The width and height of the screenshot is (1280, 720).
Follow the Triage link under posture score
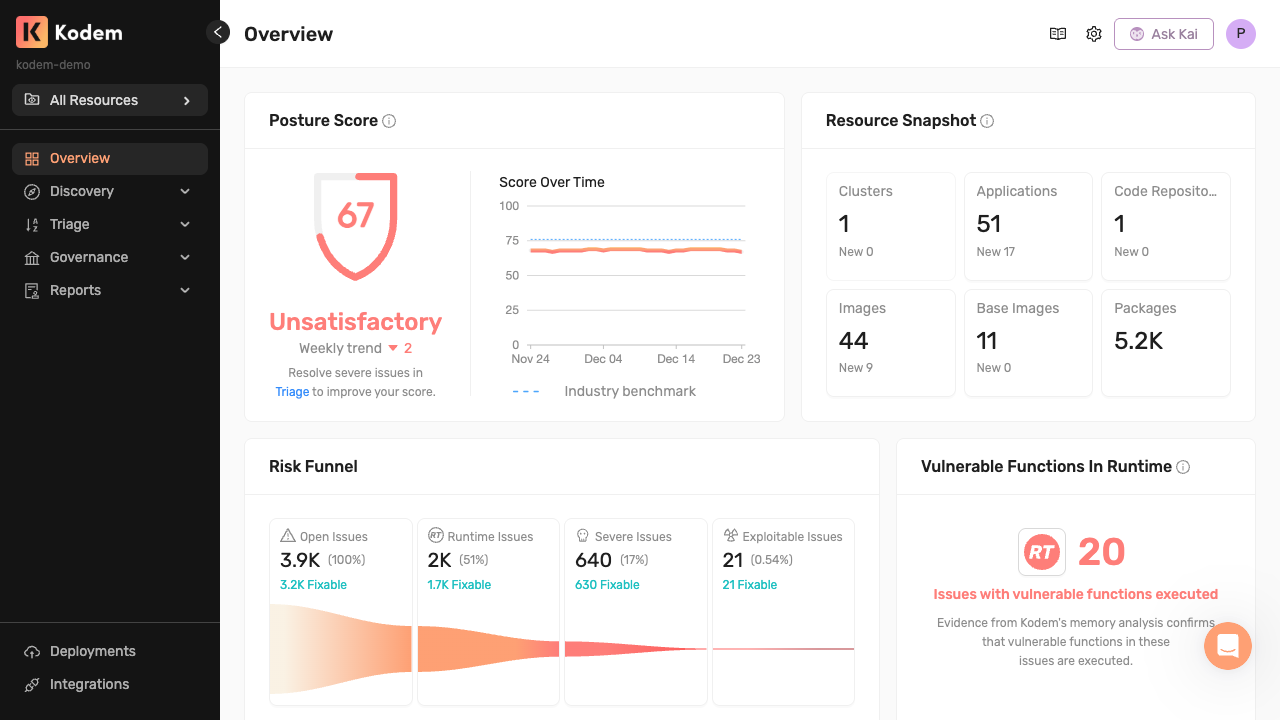tap(292, 392)
